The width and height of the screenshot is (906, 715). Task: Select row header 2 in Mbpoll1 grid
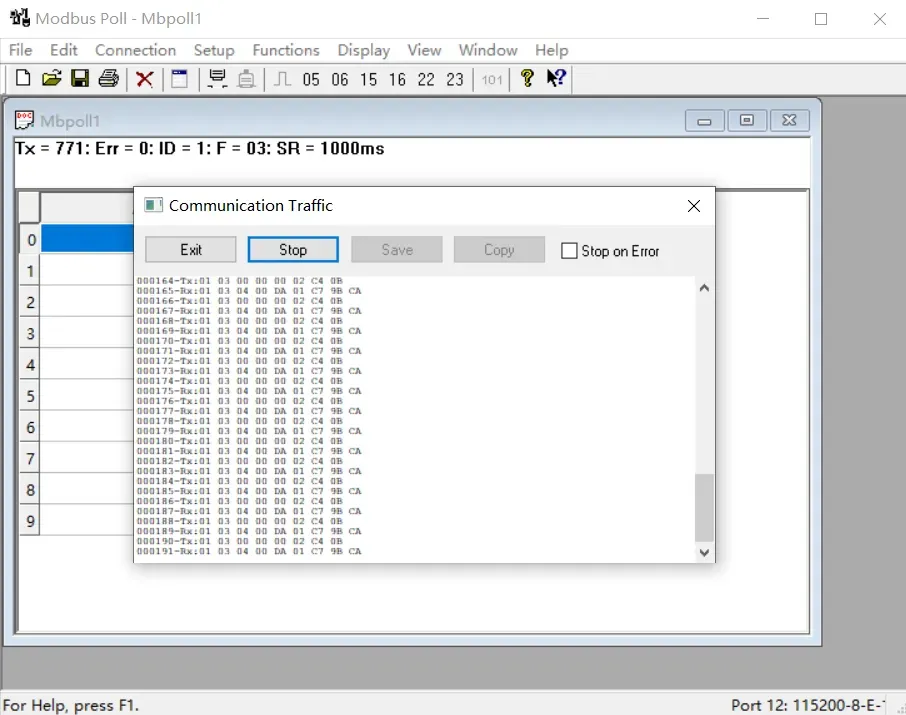pos(30,302)
